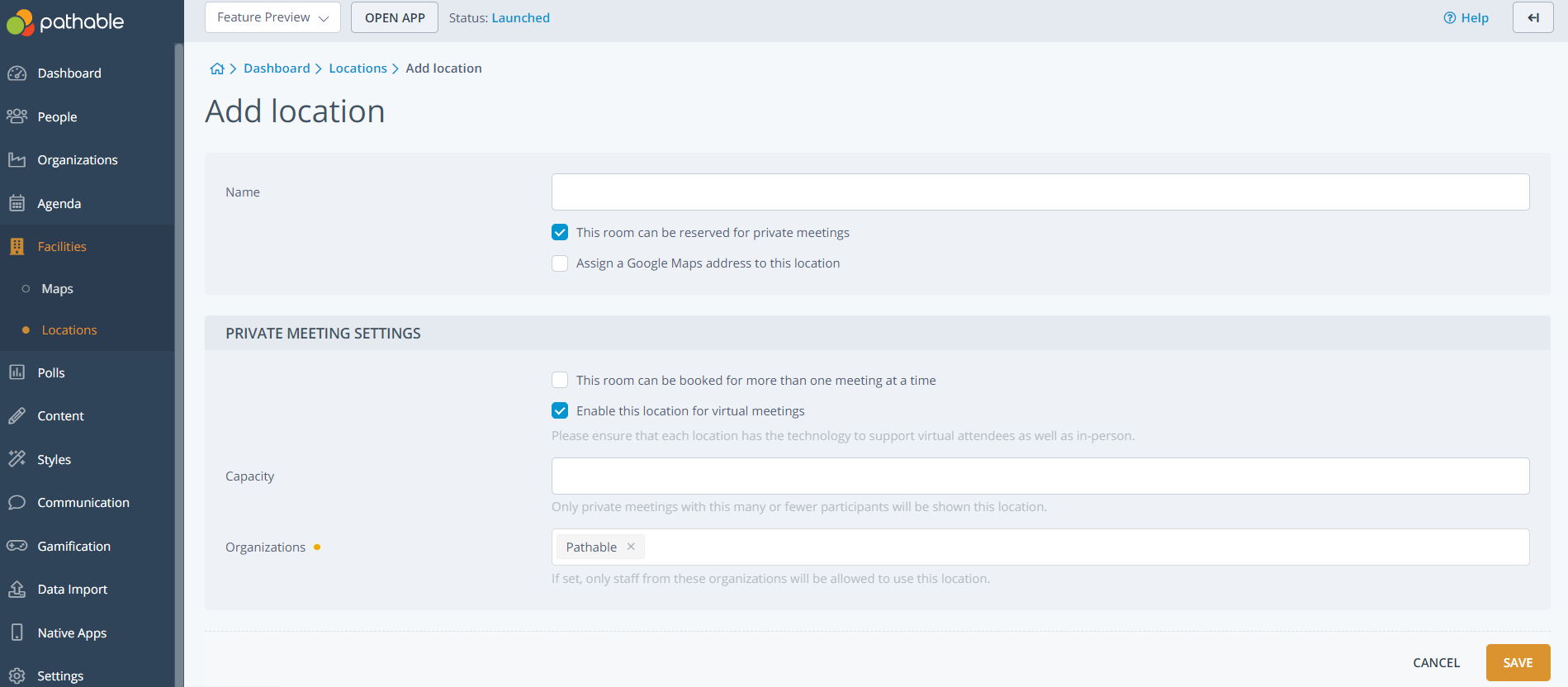Enable Google Maps address assignment
The height and width of the screenshot is (687, 1568).
tap(560, 263)
